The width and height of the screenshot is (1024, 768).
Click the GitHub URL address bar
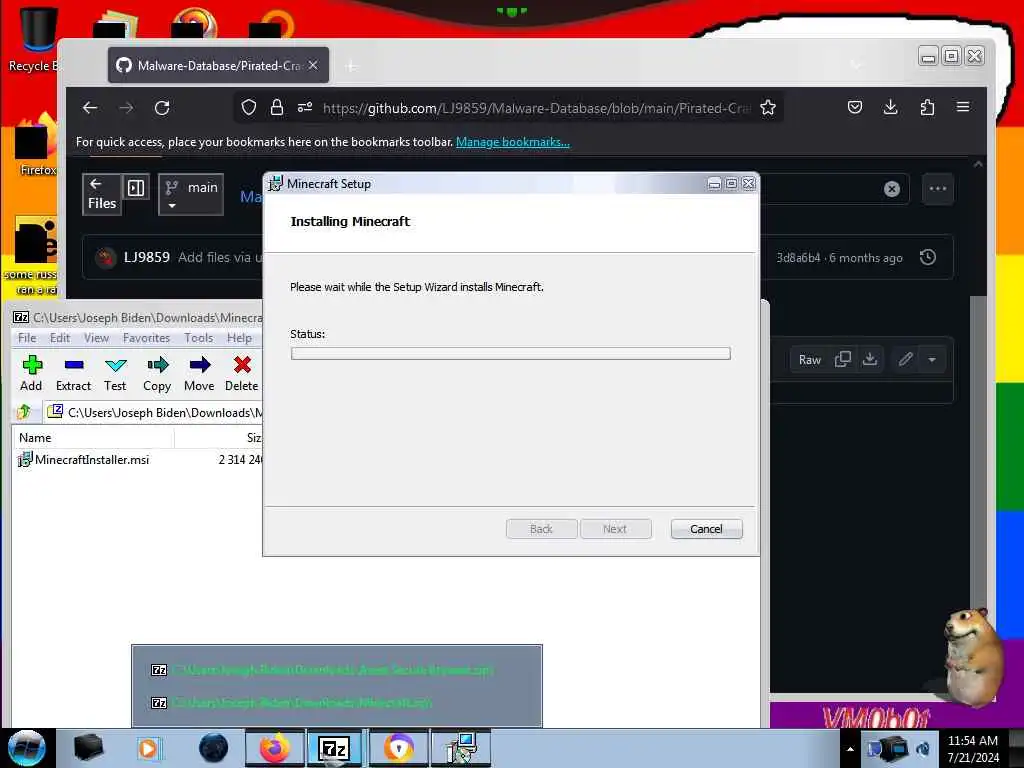(536, 108)
